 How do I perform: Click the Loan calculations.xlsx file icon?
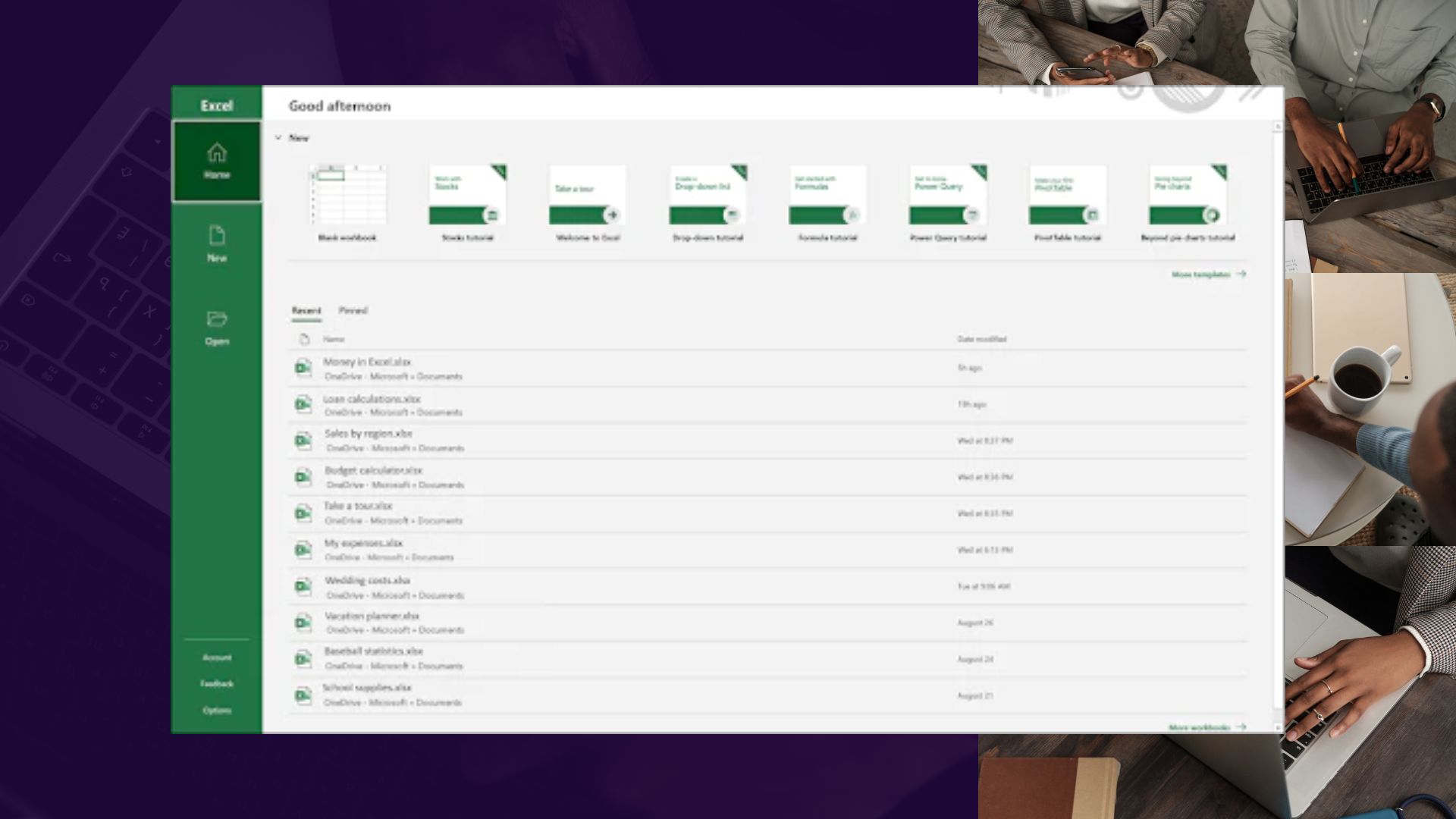tap(303, 404)
